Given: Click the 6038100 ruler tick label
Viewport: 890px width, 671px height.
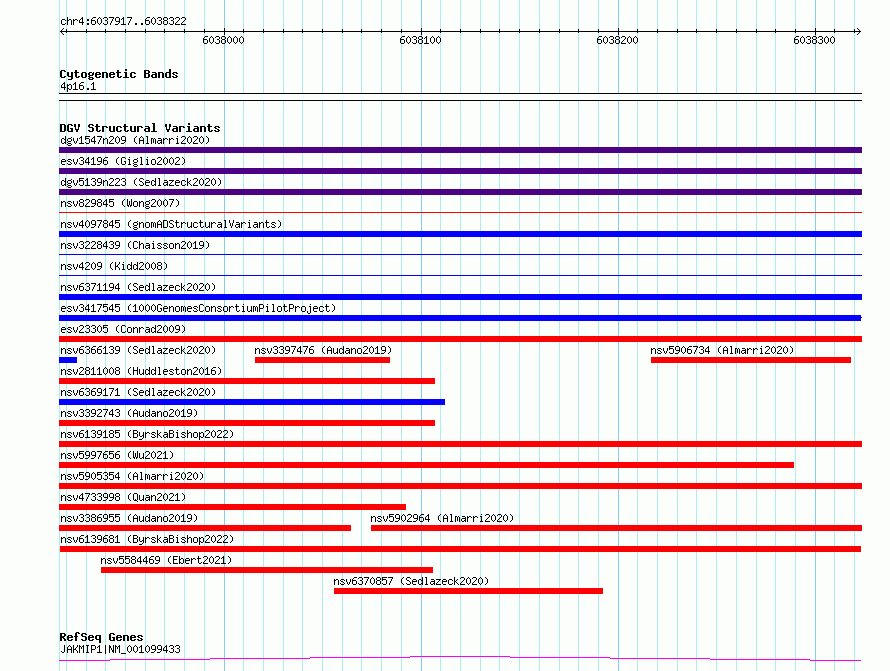Looking at the screenshot, I should 420,40.
